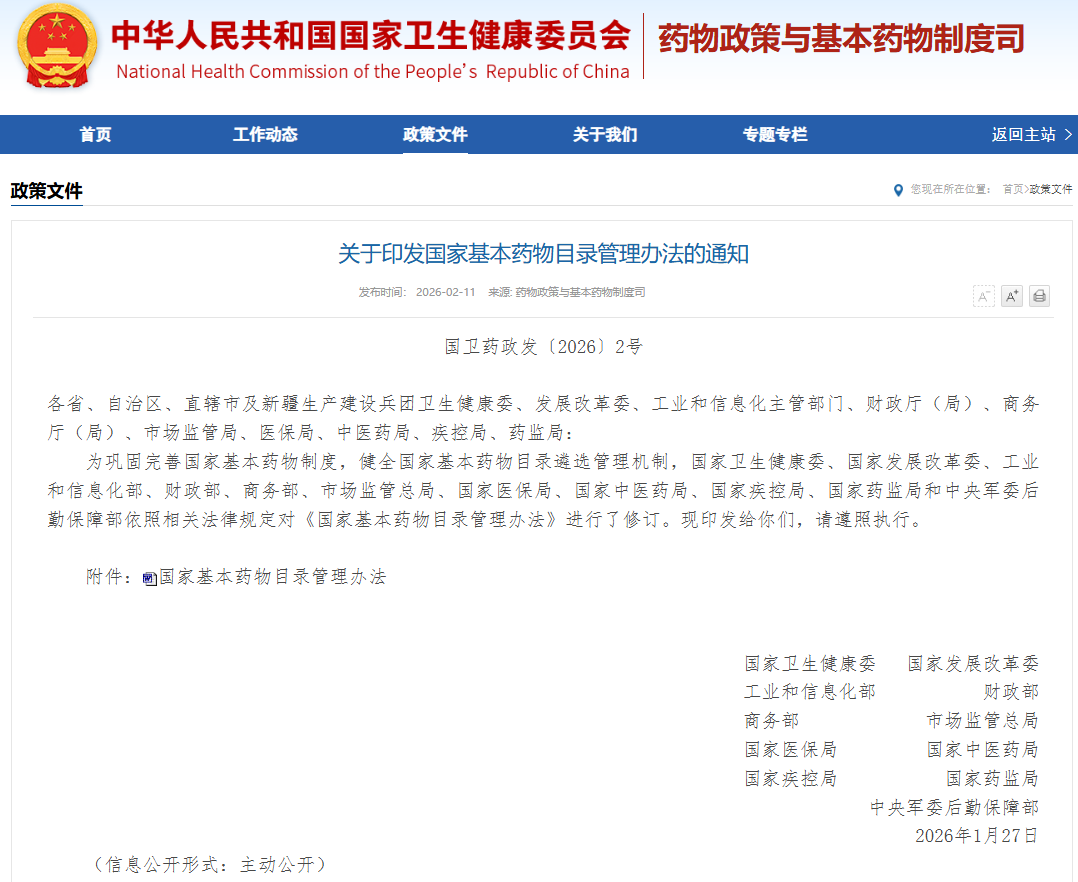Click the national emblem logo
This screenshot has width=1078, height=882.
pos(58,46)
